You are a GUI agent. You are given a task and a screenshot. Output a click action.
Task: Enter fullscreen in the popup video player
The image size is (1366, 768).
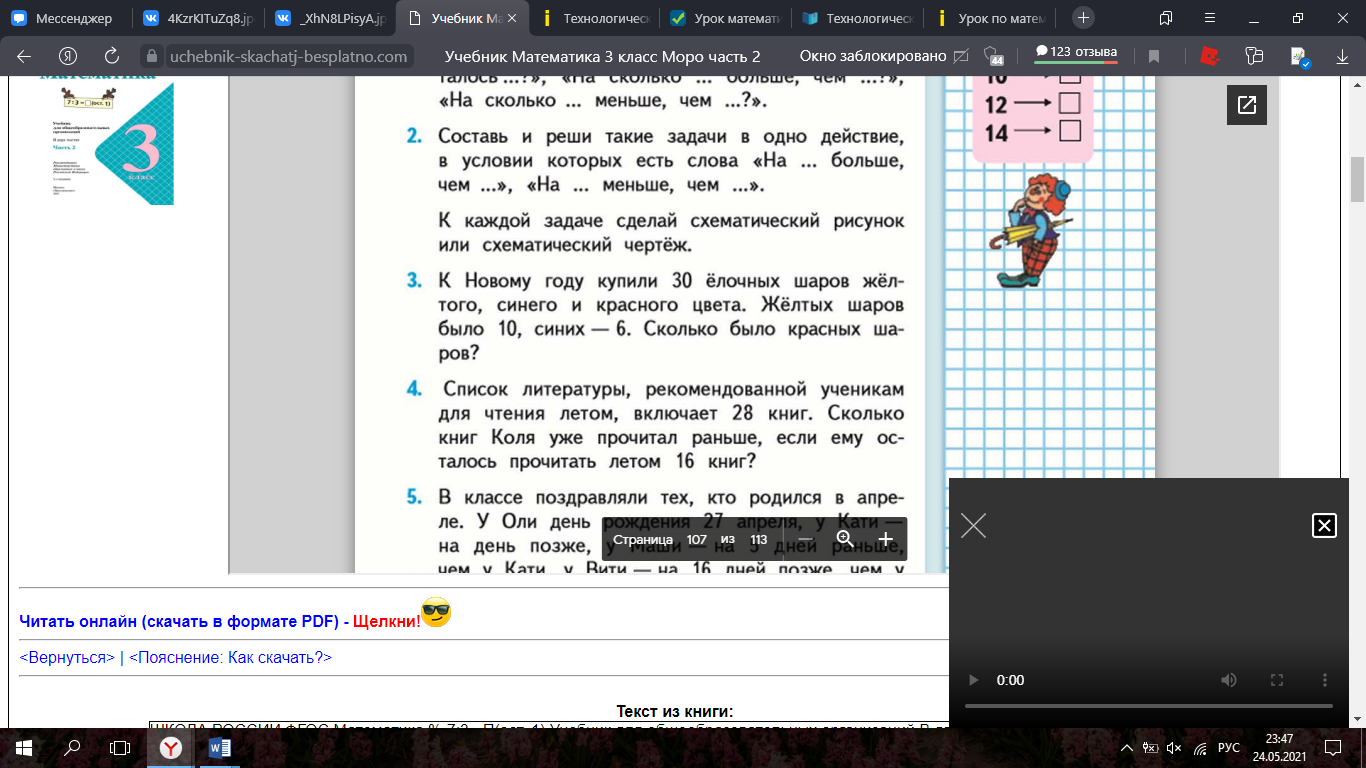[1277, 680]
